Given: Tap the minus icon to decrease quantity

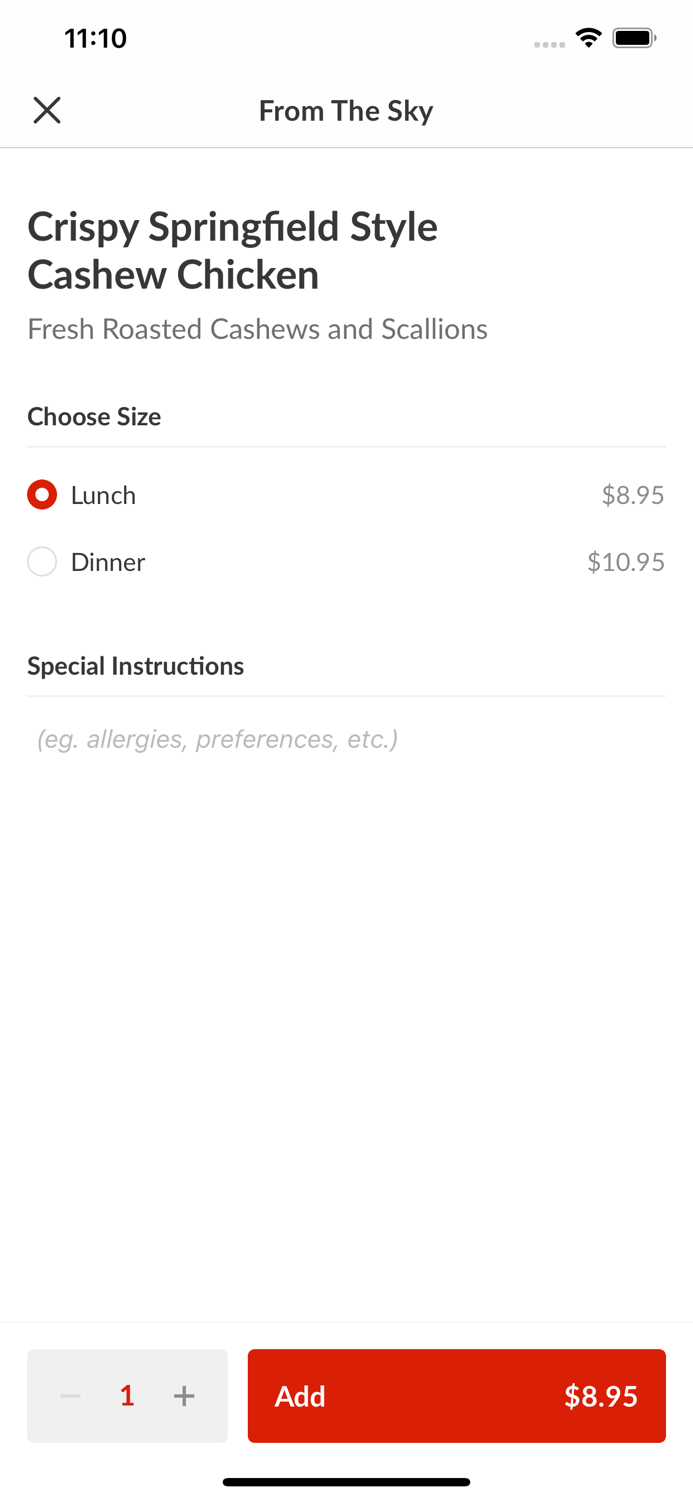Looking at the screenshot, I should tap(69, 1396).
